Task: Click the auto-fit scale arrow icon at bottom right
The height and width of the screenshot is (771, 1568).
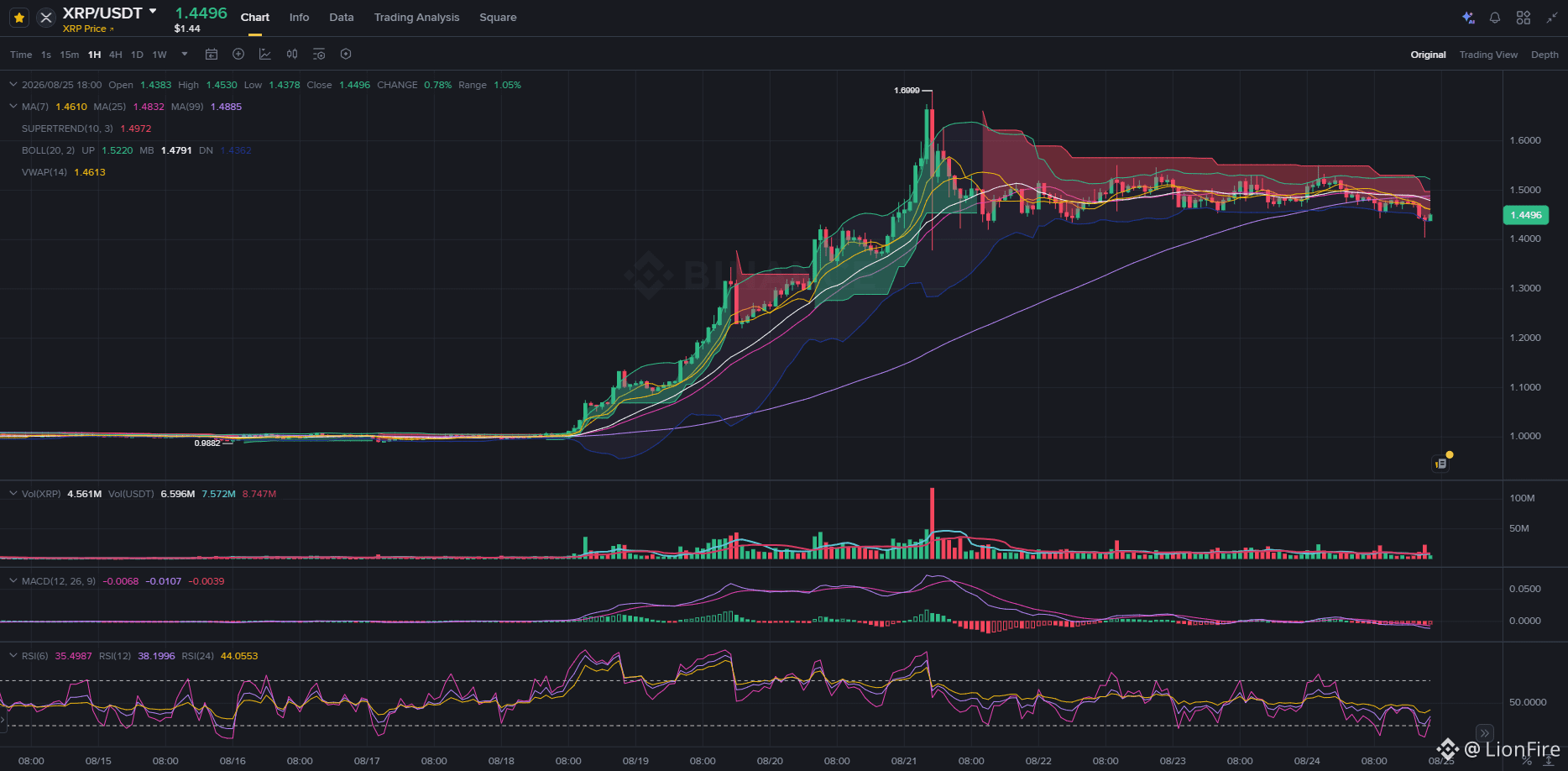Action: click(x=1548, y=761)
